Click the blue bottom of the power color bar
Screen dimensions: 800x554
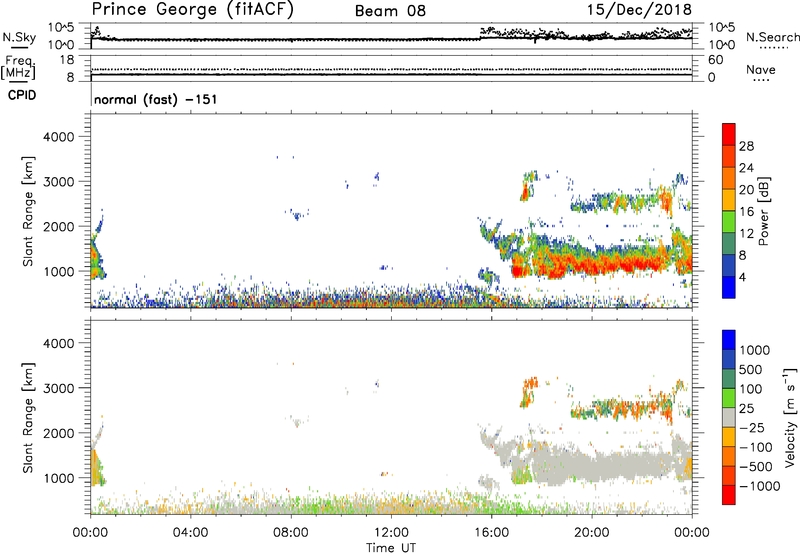click(x=729, y=287)
